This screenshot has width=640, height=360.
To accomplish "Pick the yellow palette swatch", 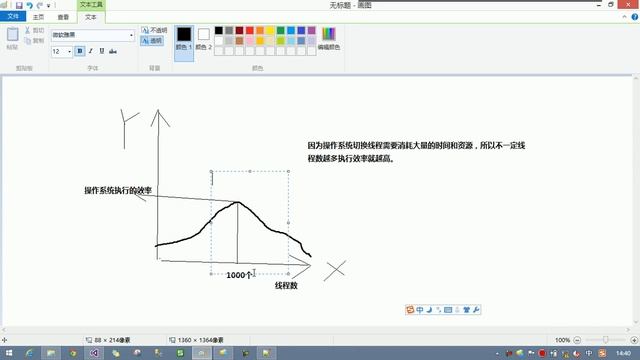I will 270,30.
